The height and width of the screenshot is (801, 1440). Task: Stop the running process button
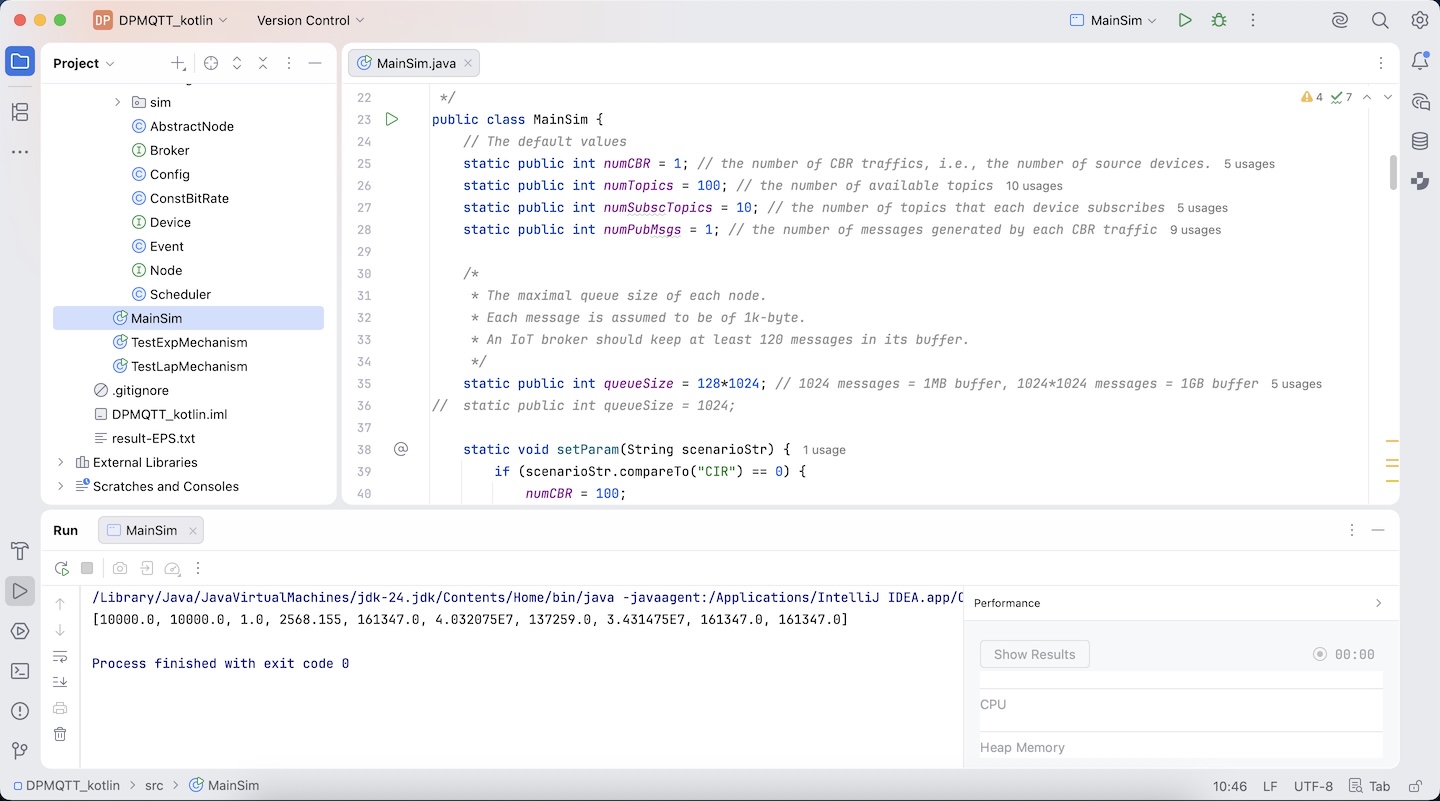87,568
